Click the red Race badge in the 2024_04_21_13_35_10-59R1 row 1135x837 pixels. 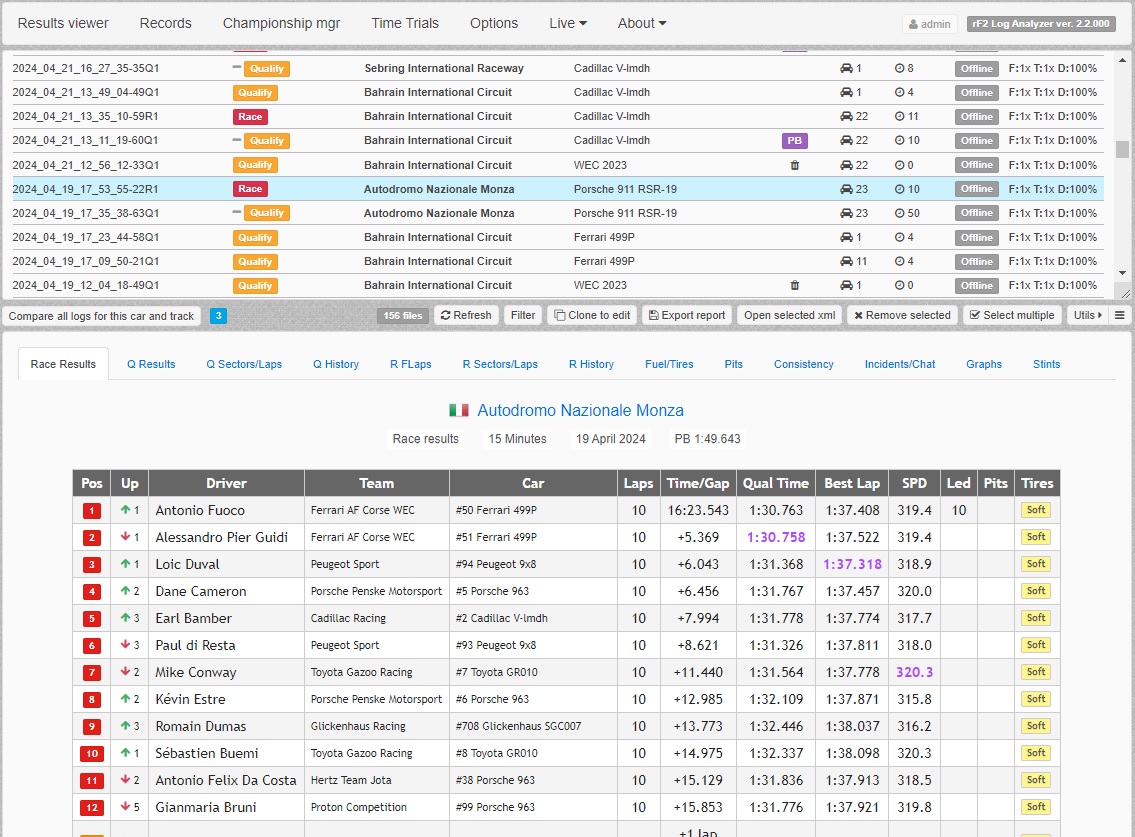(250, 117)
